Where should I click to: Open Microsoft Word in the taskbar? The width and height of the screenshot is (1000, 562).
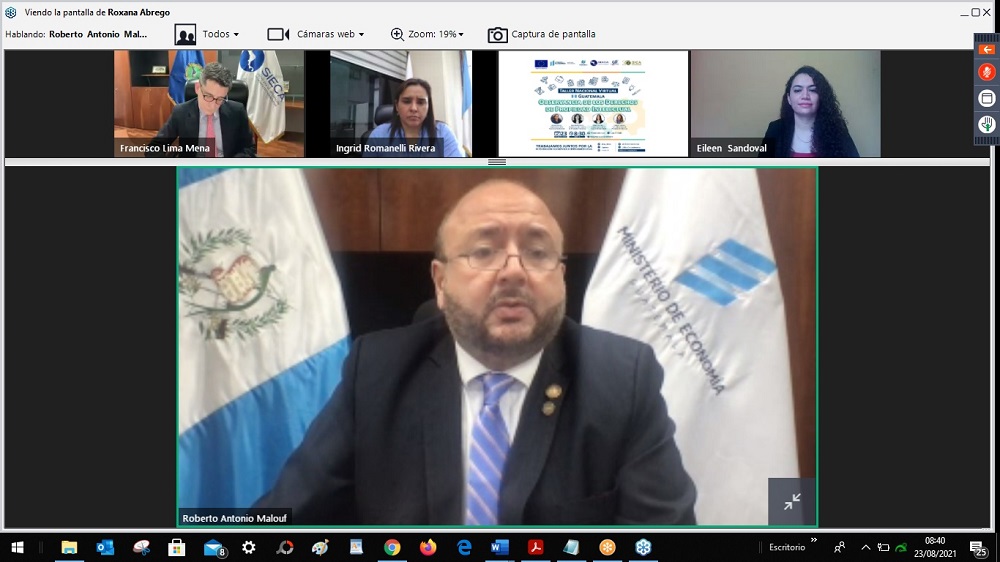500,547
